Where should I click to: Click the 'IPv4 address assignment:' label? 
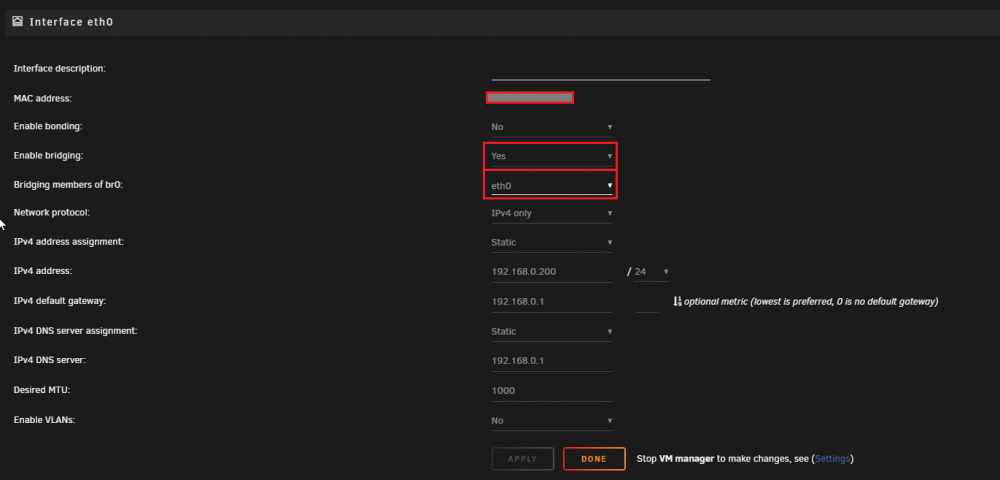tap(68, 242)
